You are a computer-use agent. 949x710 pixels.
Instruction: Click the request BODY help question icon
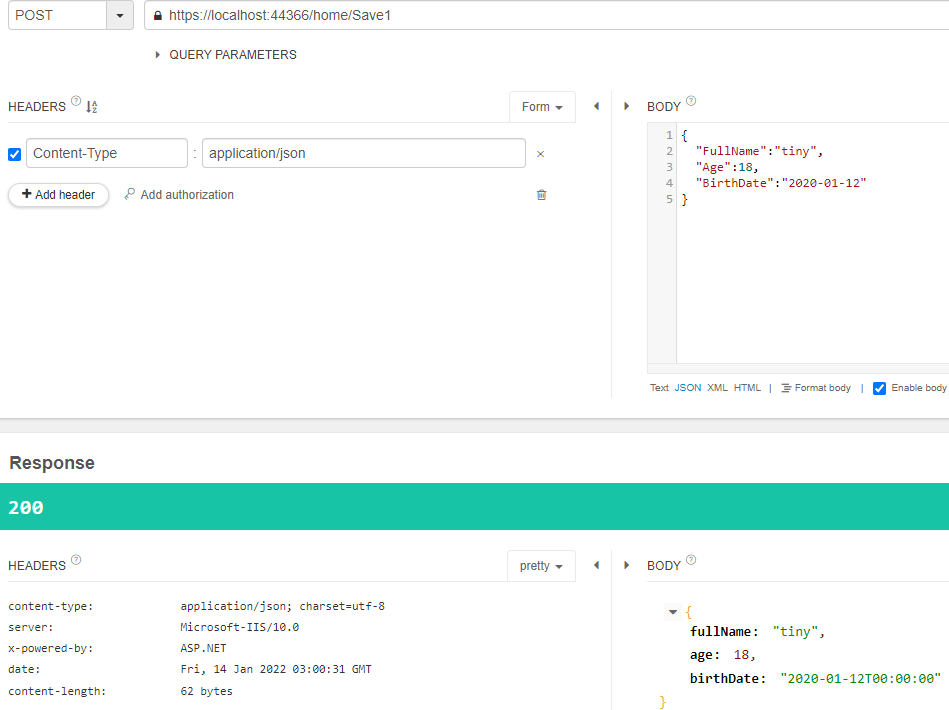691,100
